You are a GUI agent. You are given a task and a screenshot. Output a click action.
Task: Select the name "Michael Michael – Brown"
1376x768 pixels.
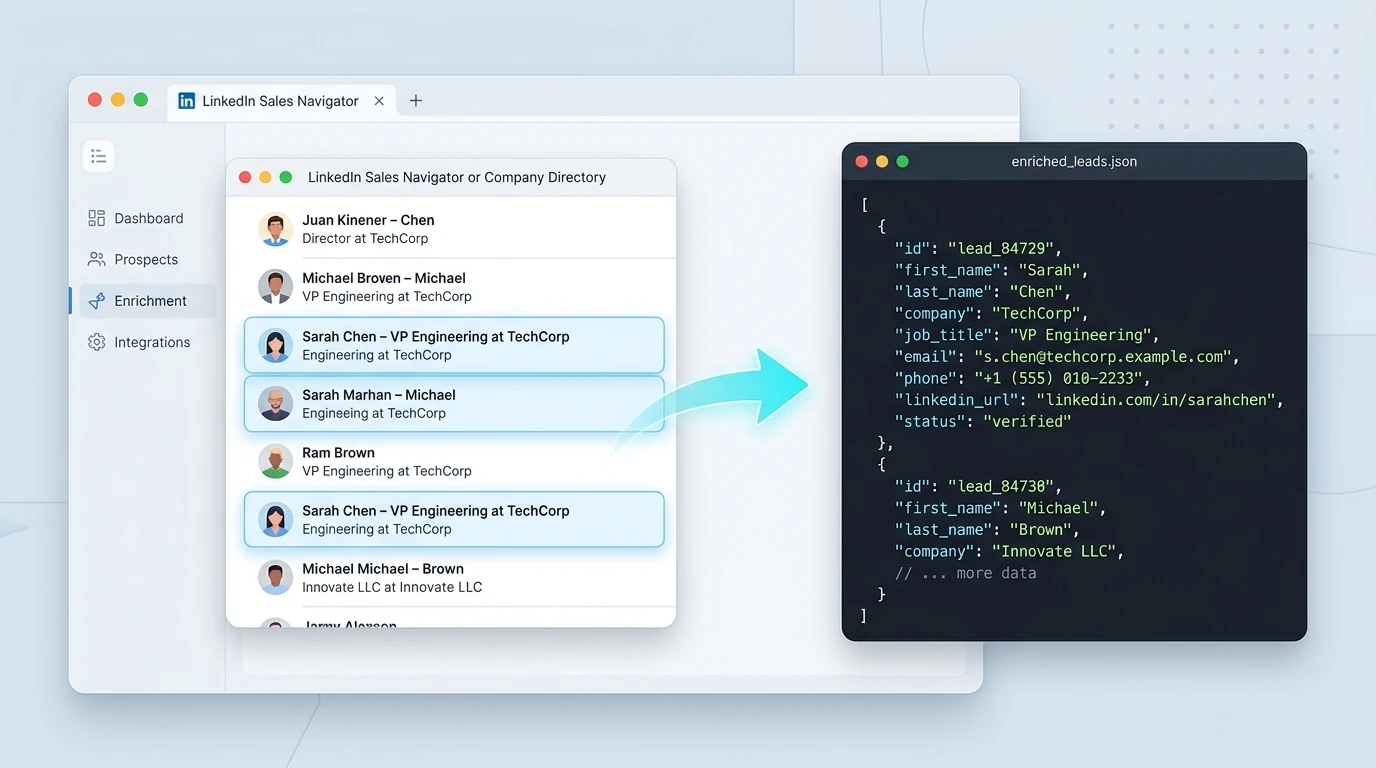[383, 569]
